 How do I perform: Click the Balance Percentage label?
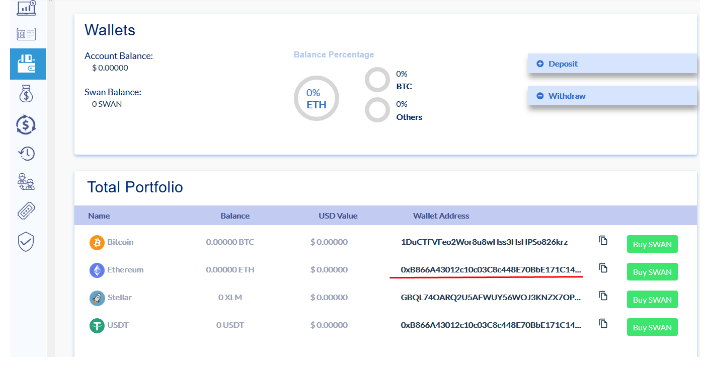(334, 54)
